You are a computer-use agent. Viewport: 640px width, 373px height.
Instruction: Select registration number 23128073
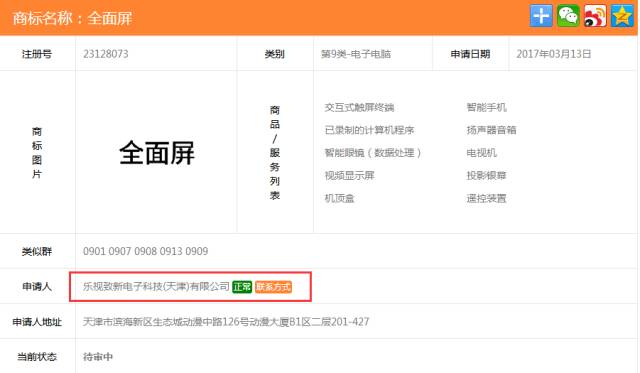106,54
